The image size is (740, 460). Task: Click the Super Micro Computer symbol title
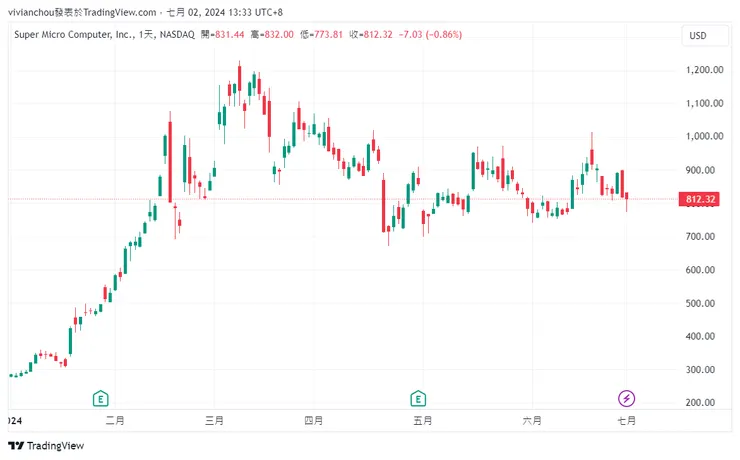tap(74, 35)
